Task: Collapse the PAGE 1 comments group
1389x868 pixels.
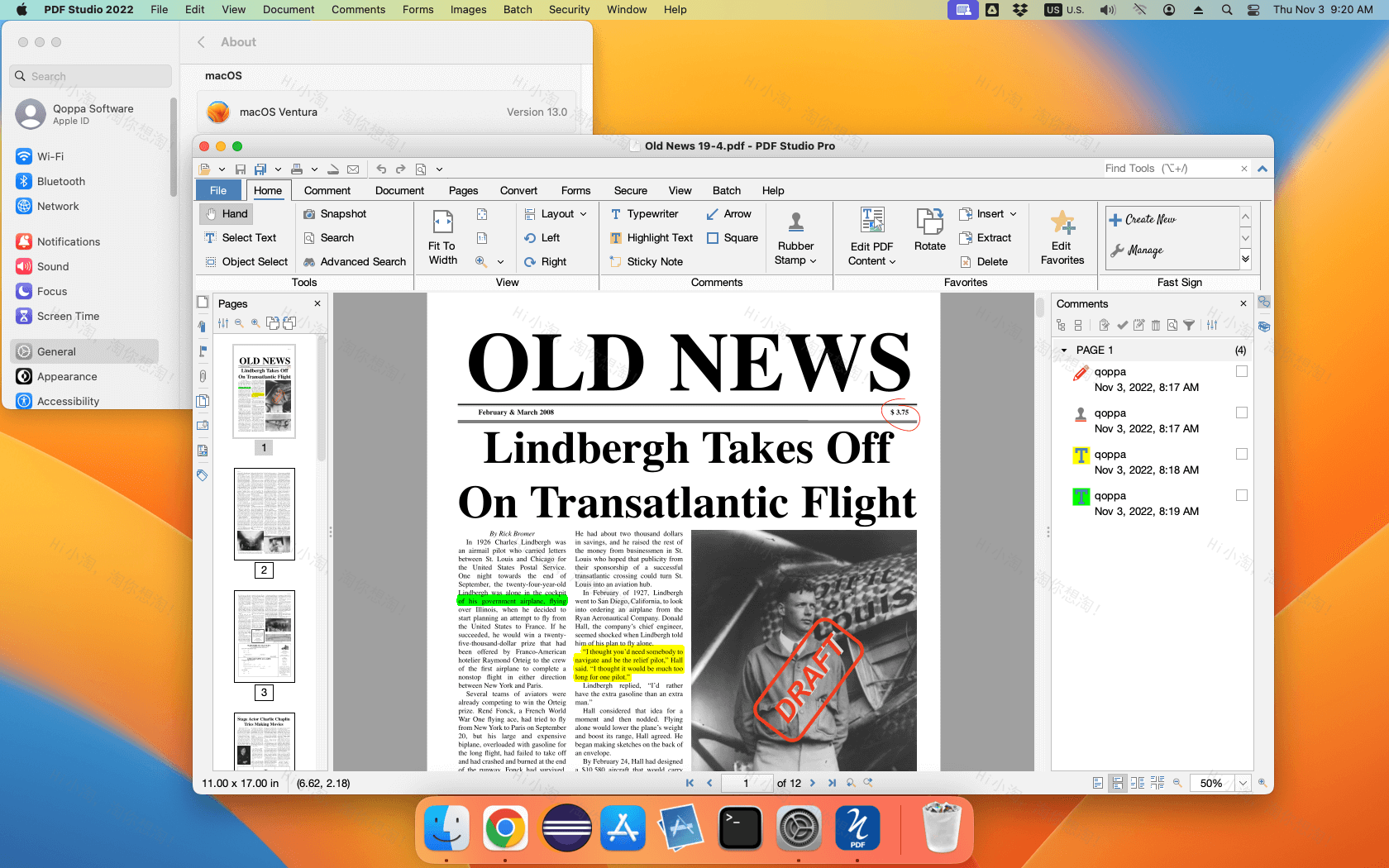Action: [x=1064, y=350]
